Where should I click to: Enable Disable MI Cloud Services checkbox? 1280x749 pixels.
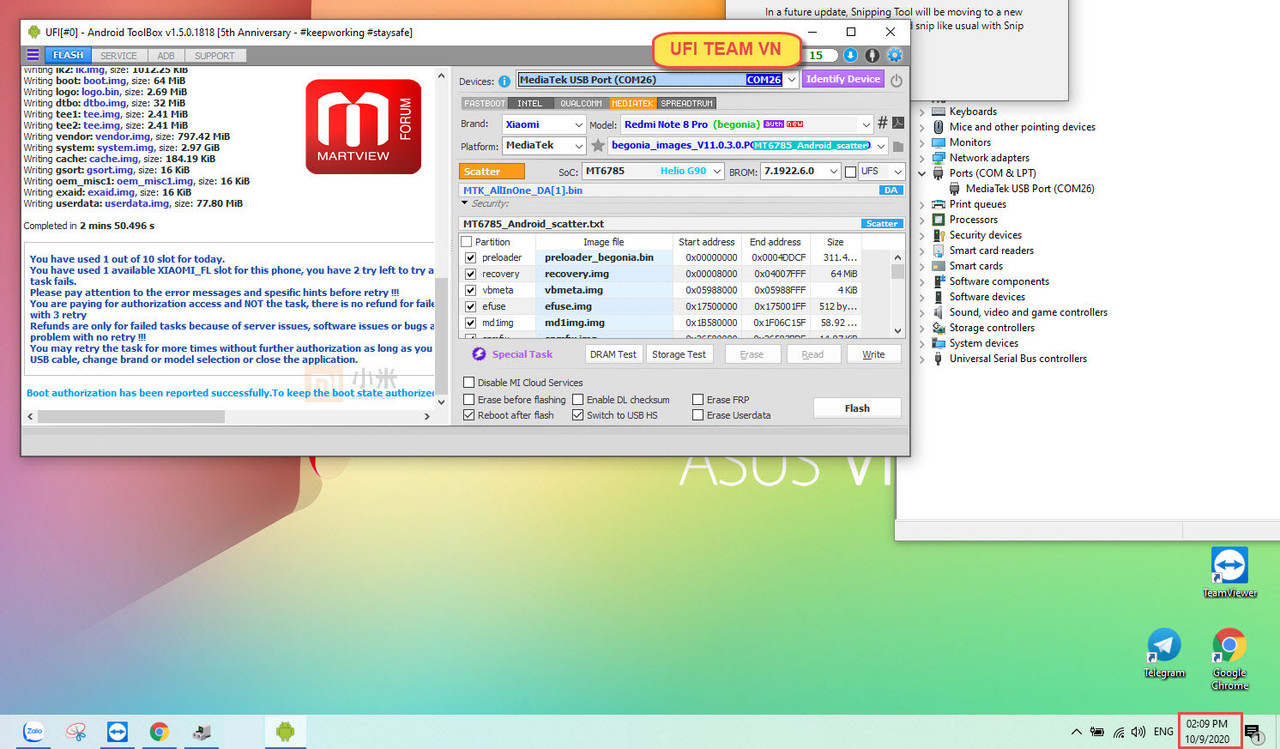469,383
